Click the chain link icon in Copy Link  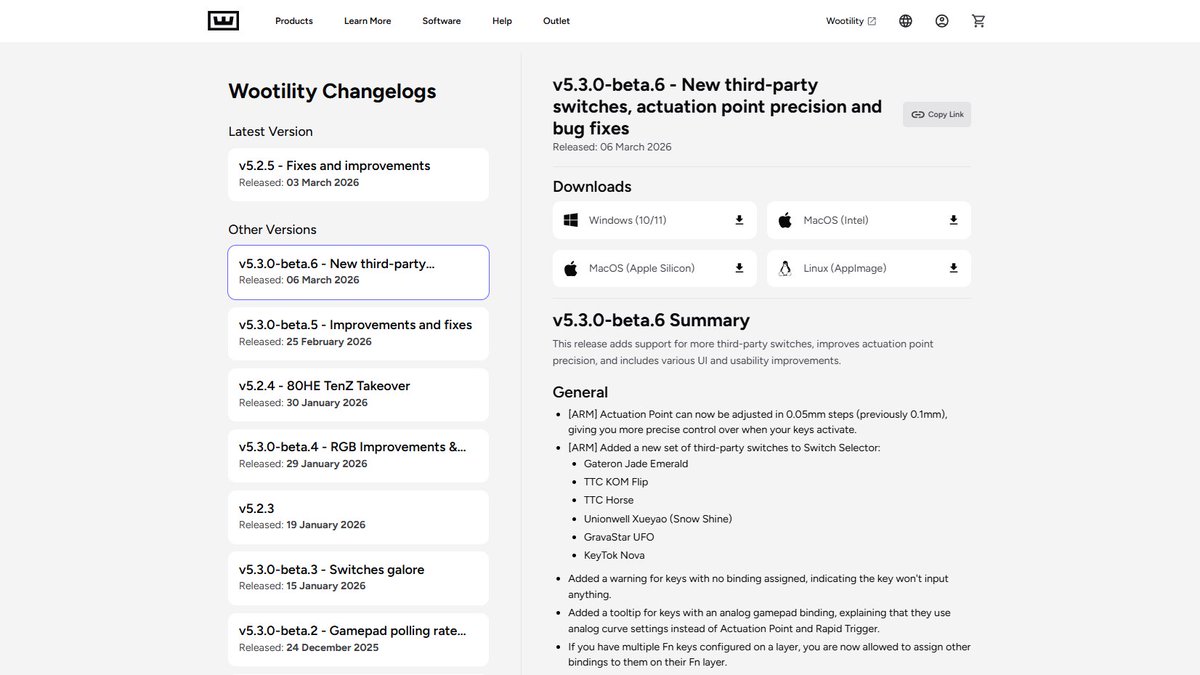click(x=917, y=115)
